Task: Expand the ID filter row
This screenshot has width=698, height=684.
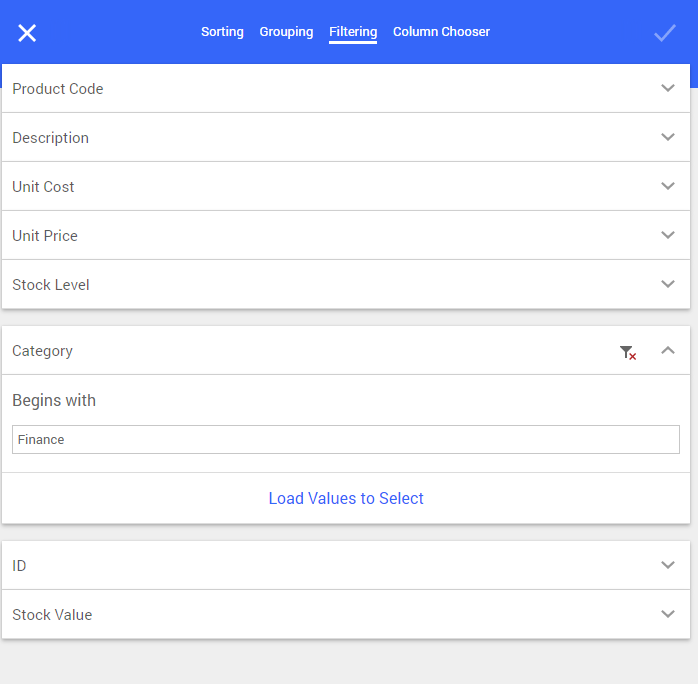Action: tap(346, 565)
